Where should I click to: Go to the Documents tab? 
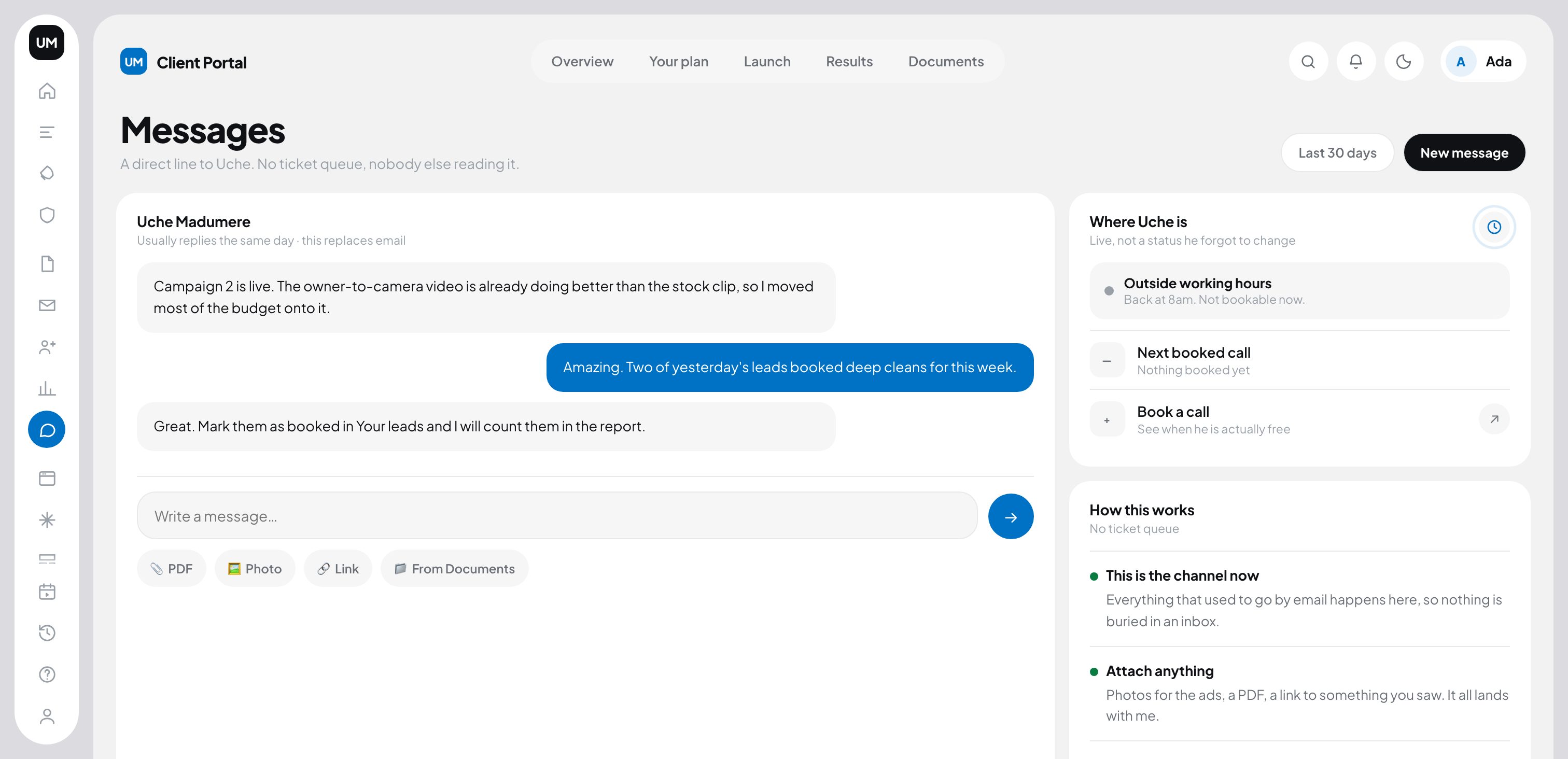pos(945,62)
